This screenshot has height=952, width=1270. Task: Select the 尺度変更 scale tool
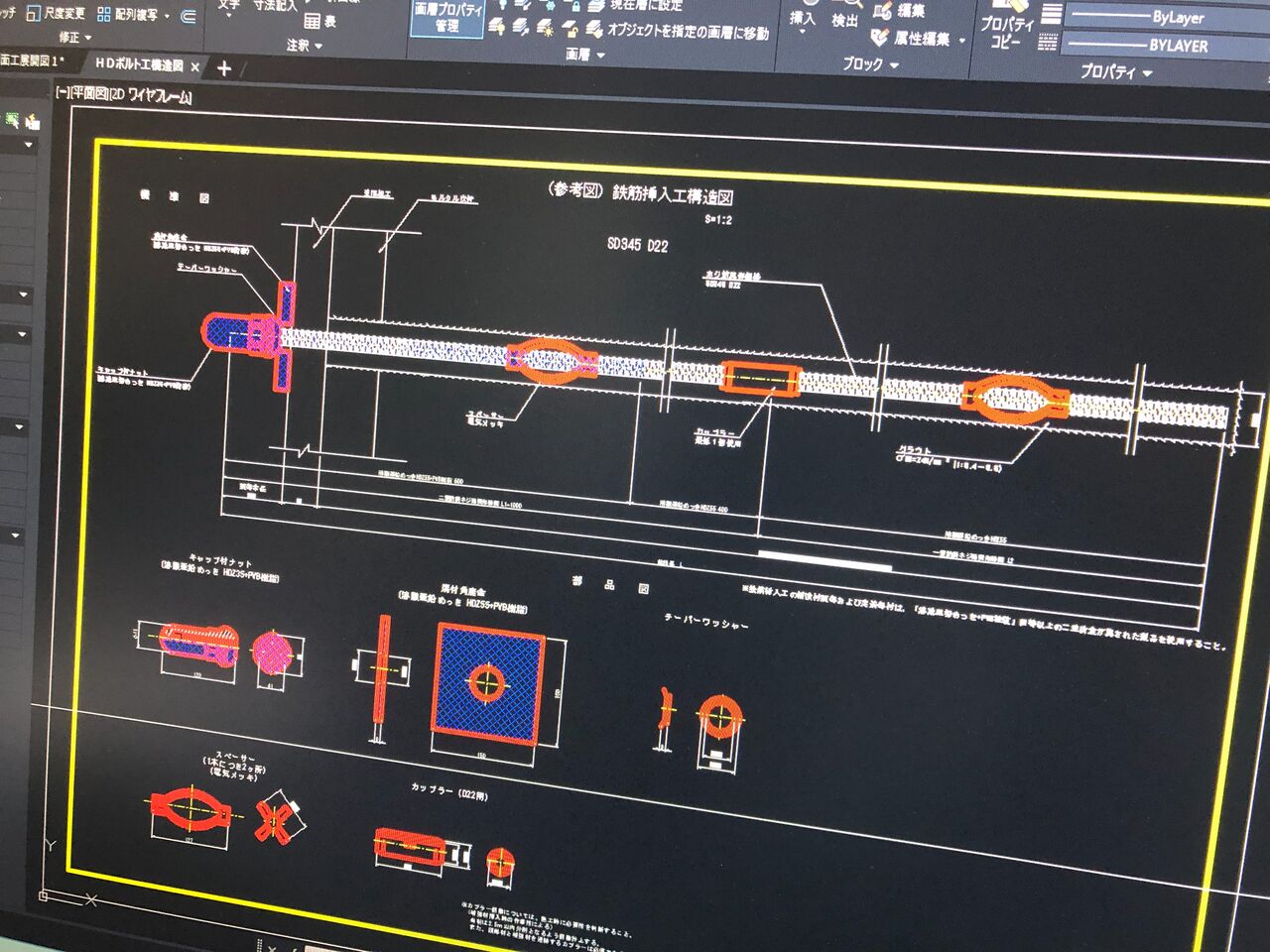pyautogui.click(x=56, y=13)
